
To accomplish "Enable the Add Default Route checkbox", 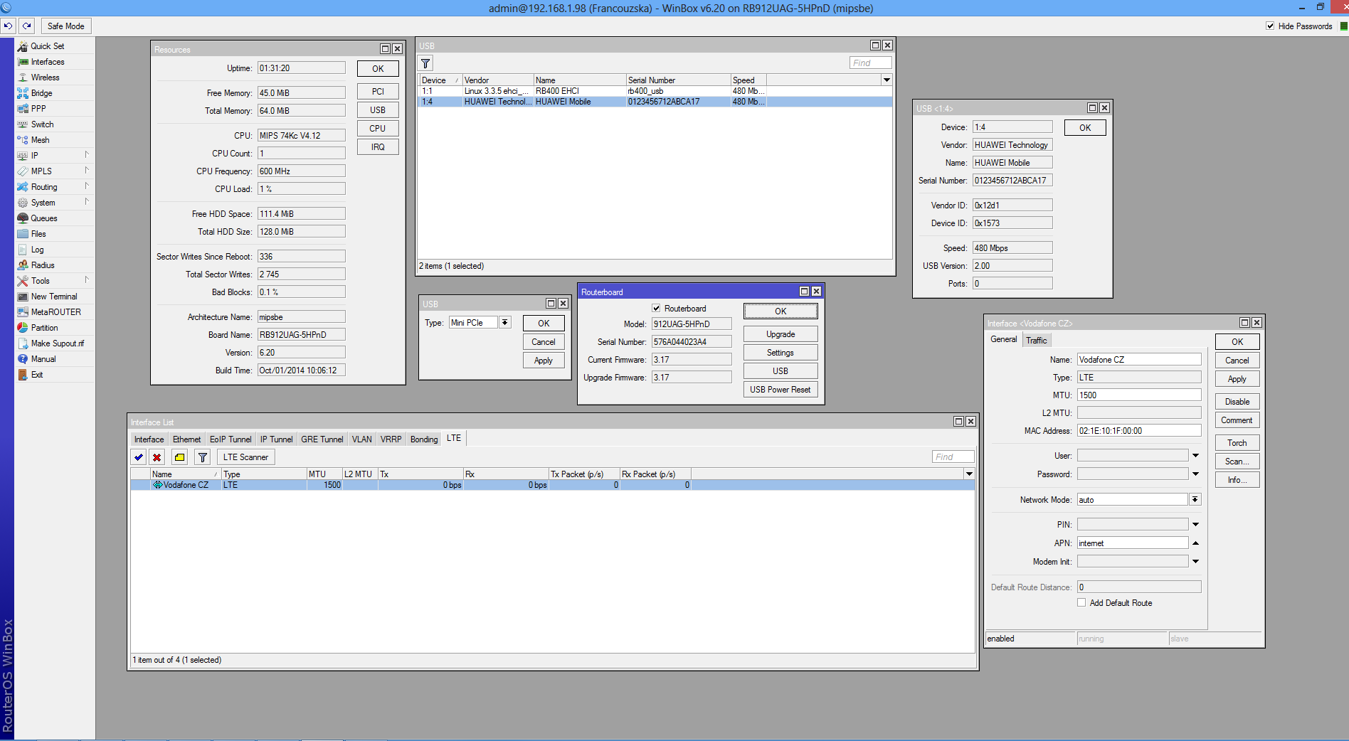I will pos(1081,603).
